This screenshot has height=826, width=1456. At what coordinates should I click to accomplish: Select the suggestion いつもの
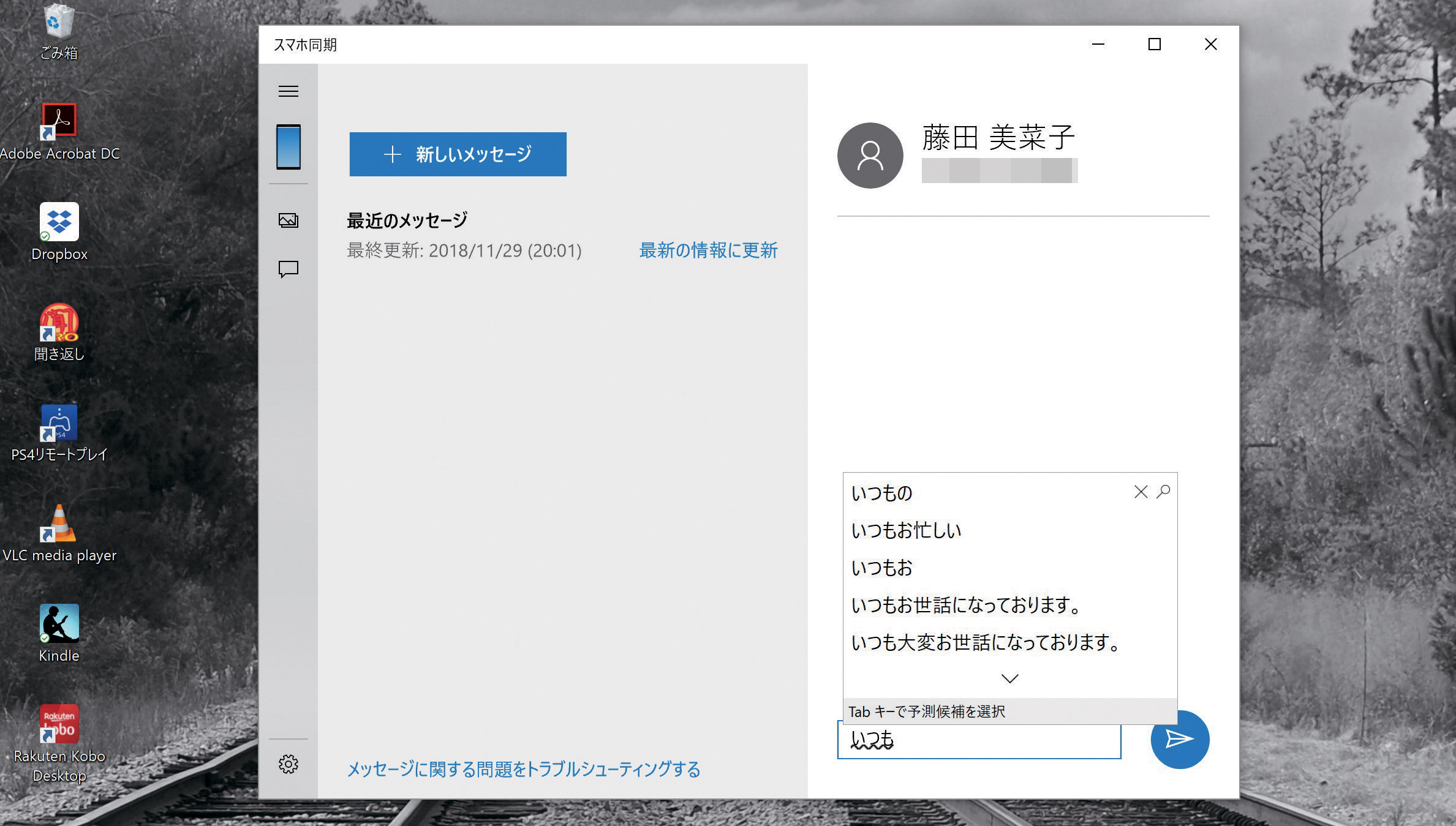[882, 493]
